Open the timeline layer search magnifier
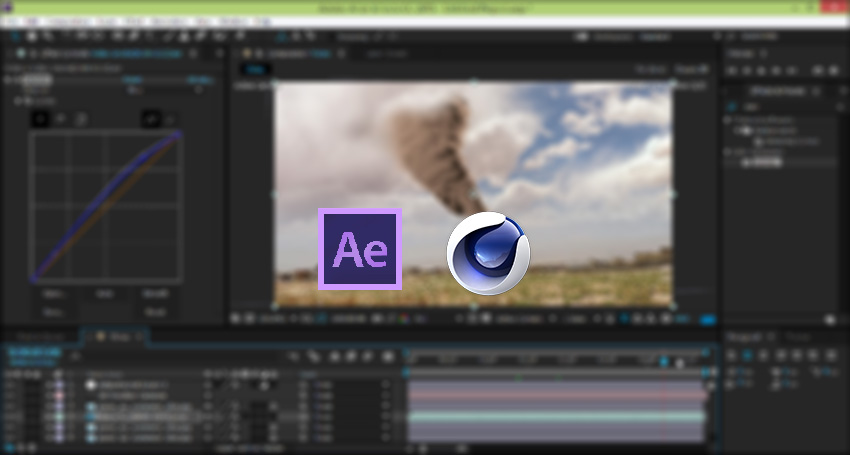The width and height of the screenshot is (850, 455). tap(75, 356)
